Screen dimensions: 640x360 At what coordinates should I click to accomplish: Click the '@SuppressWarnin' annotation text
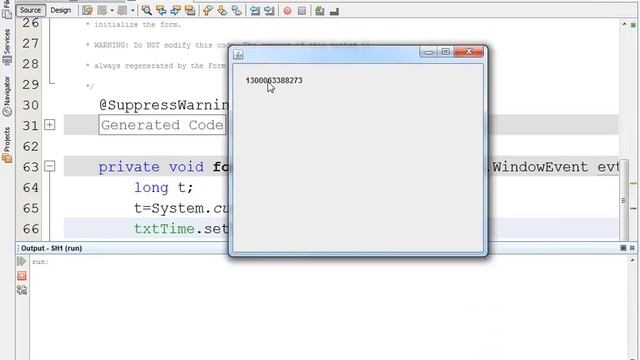tap(164, 105)
